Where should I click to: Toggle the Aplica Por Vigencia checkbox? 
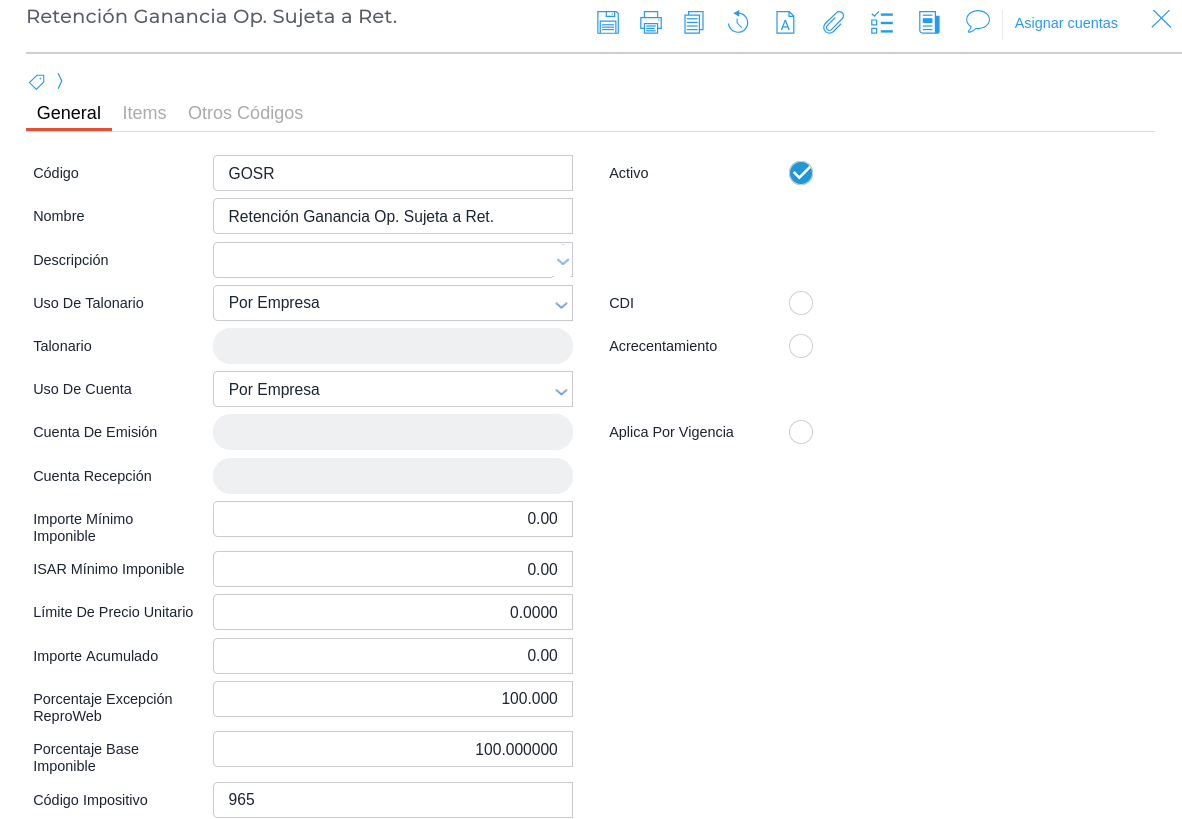(x=801, y=432)
